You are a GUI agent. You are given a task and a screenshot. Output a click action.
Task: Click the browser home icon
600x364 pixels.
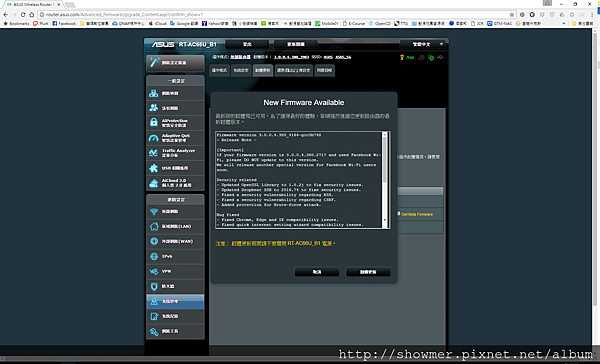tap(32, 15)
